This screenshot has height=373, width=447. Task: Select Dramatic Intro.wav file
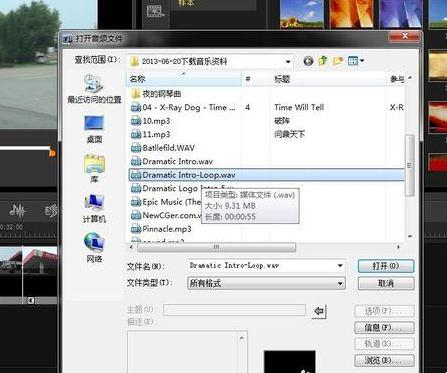coord(172,161)
